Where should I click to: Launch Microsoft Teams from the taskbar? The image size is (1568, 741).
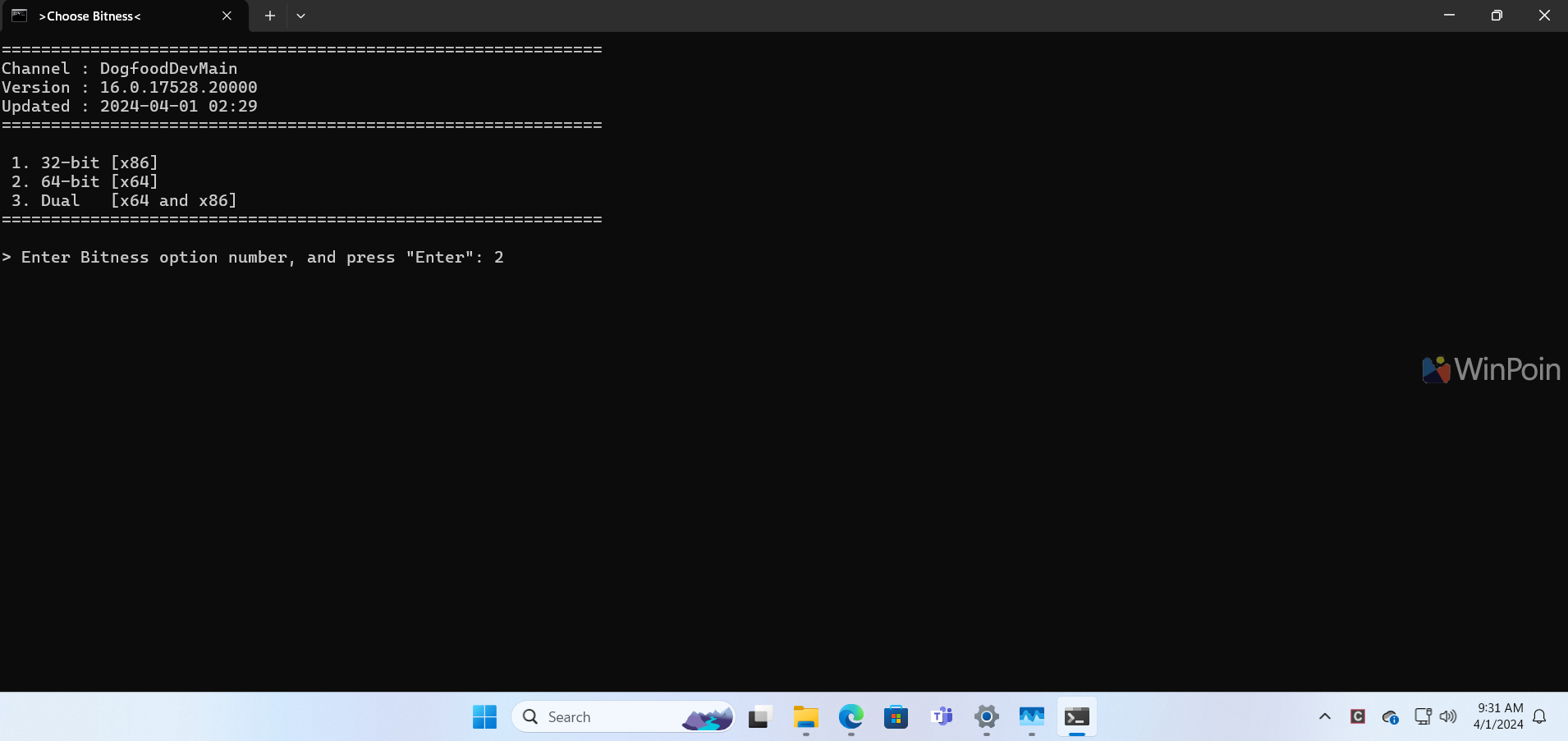pyautogui.click(x=942, y=717)
